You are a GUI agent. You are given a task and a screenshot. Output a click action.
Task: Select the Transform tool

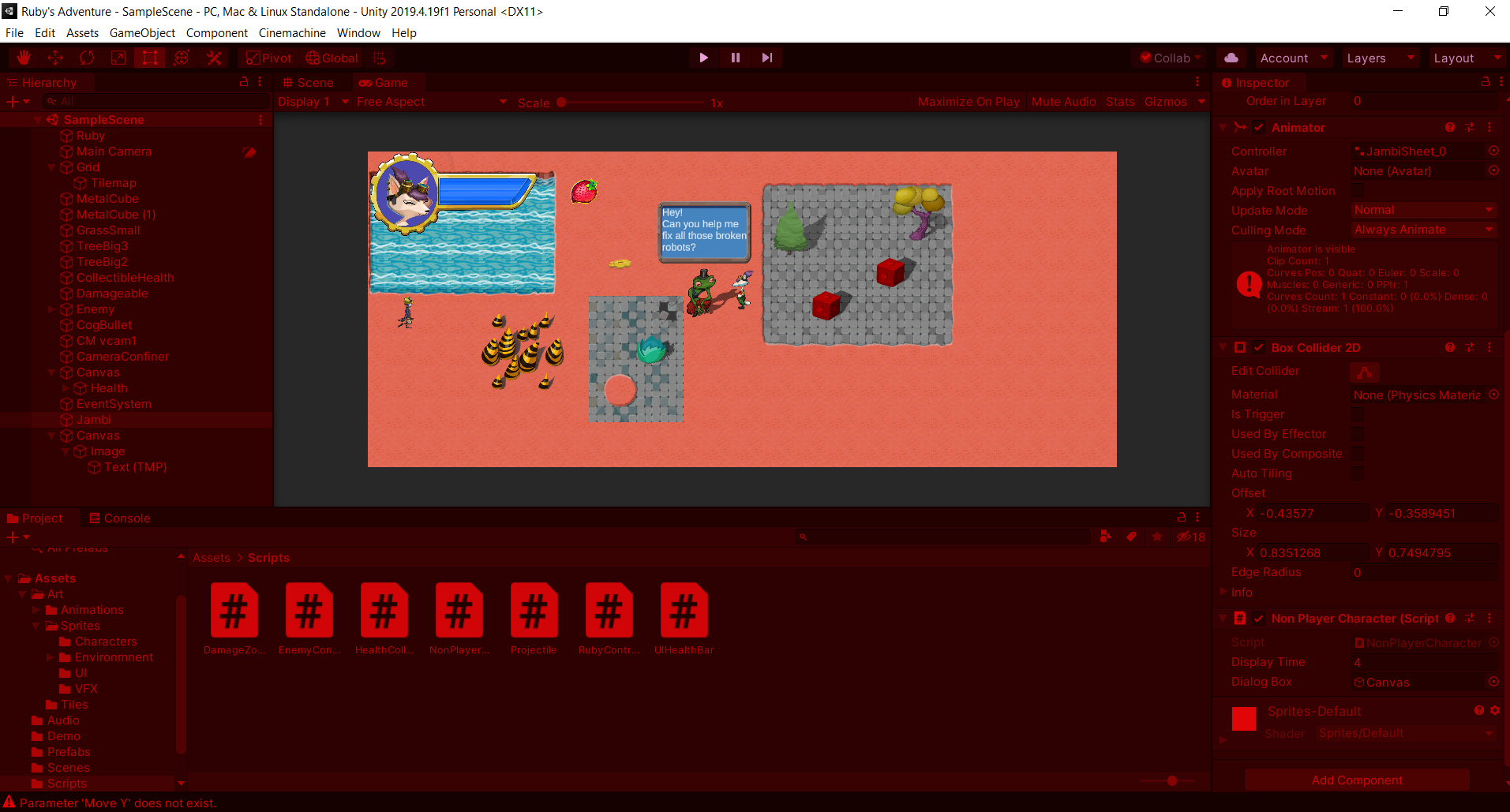(182, 58)
